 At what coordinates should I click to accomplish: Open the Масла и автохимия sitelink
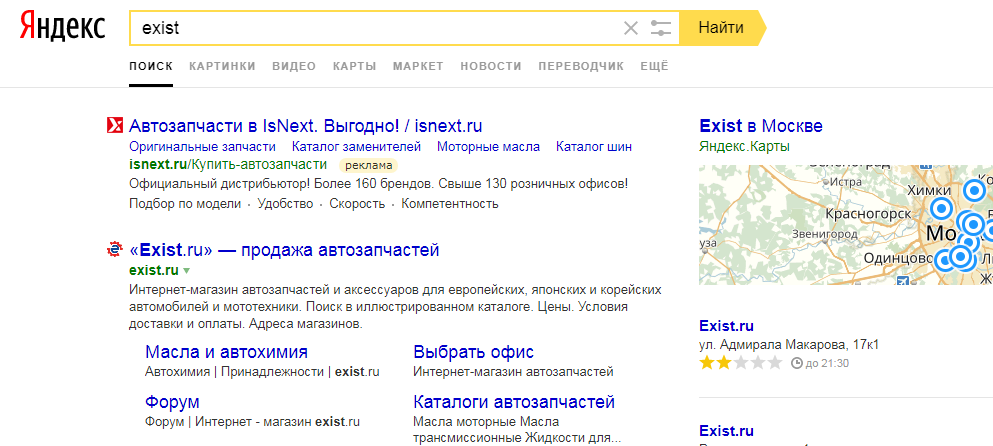click(226, 352)
